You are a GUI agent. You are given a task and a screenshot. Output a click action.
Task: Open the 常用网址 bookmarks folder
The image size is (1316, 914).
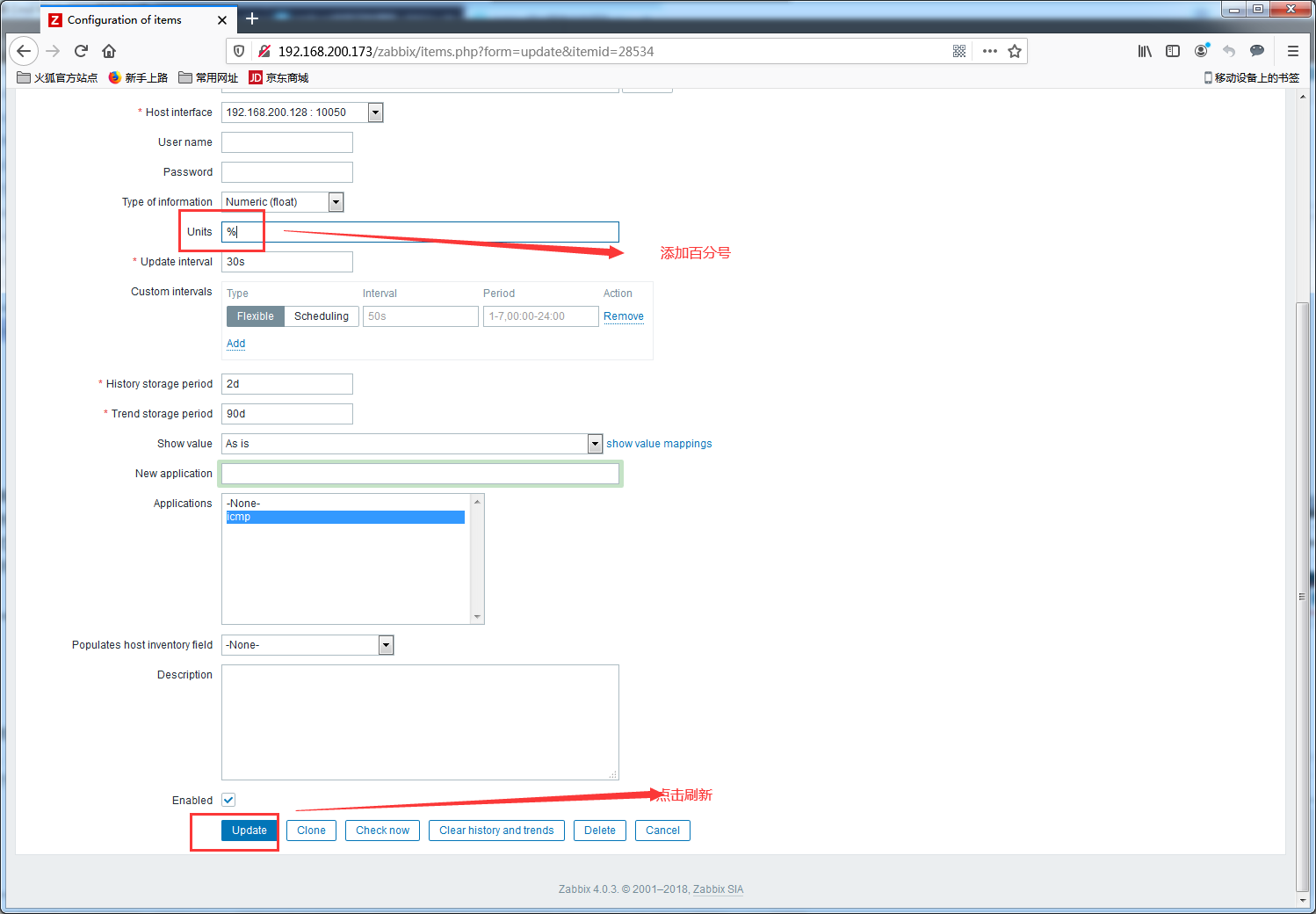tap(208, 77)
